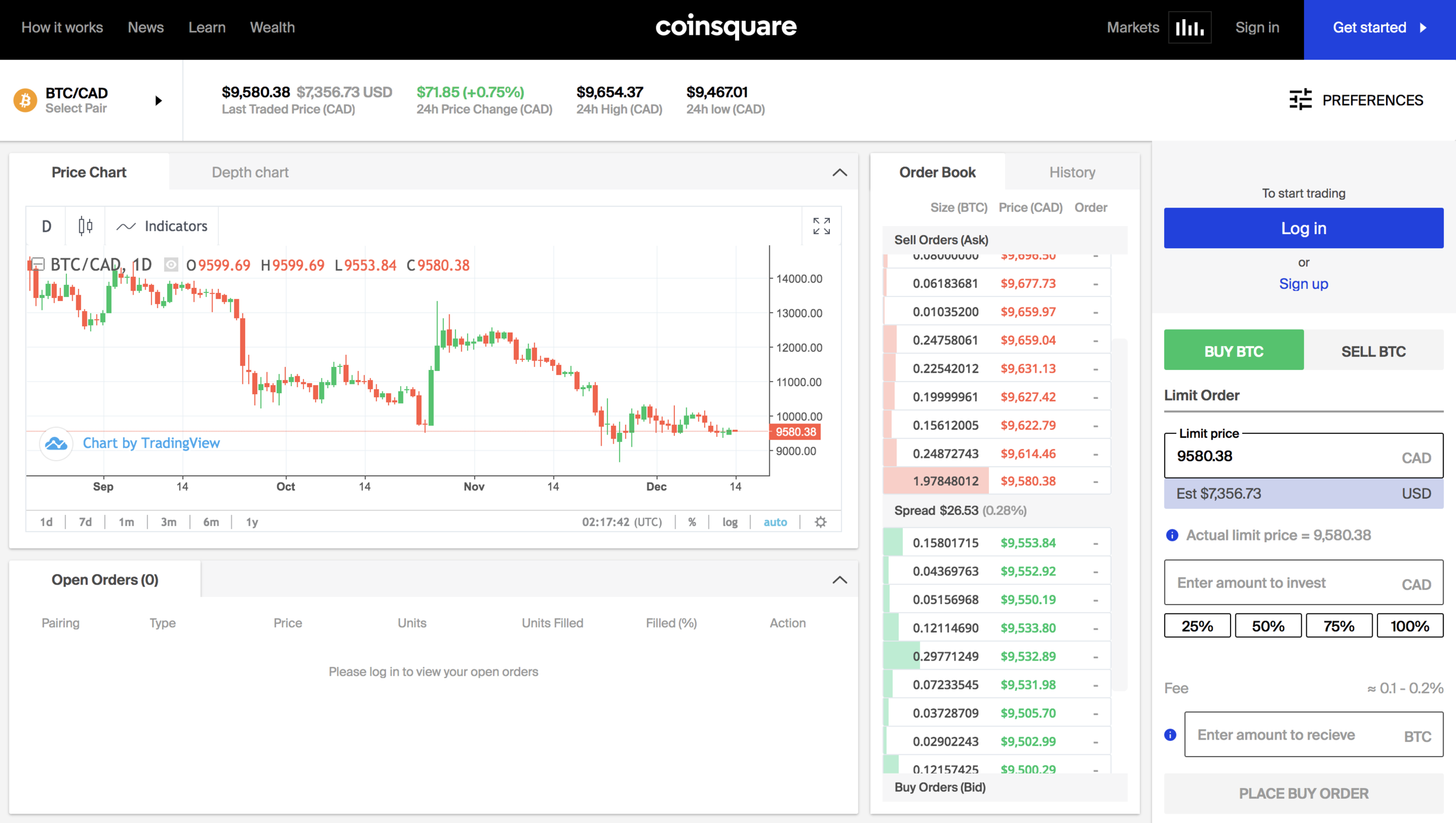1456x823 pixels.
Task: Set chart range to 3m
Action: click(168, 522)
